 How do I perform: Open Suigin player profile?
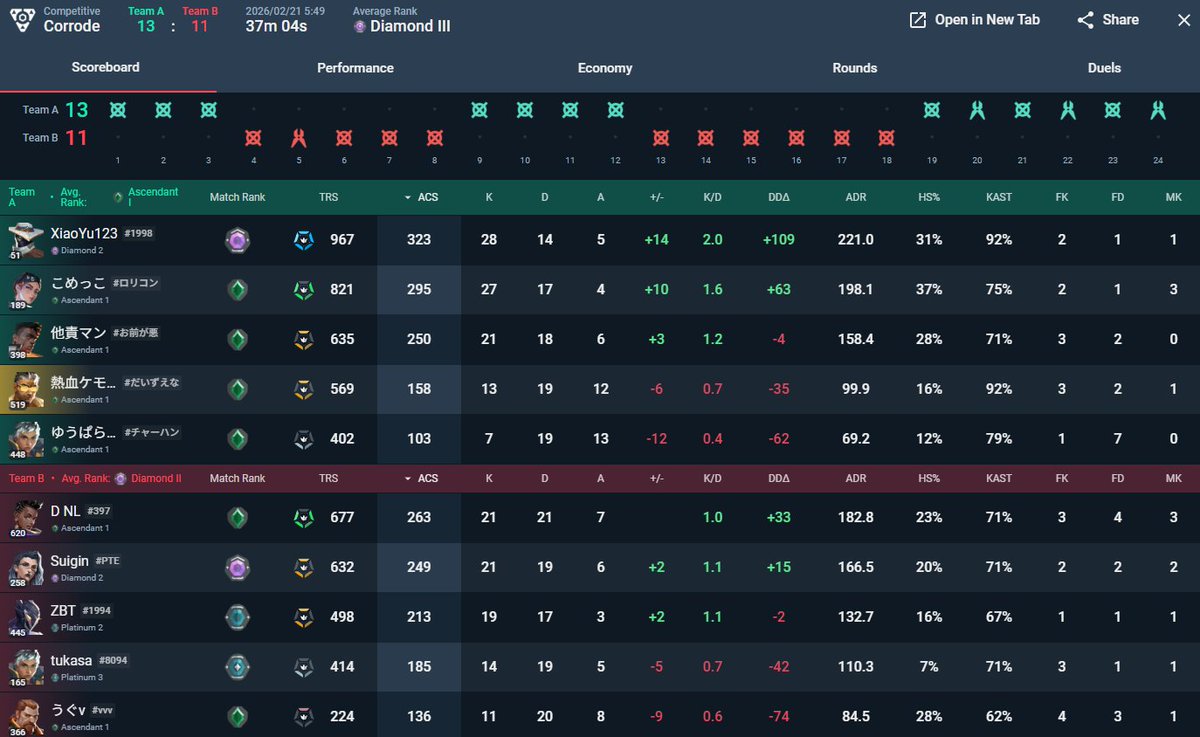(x=70, y=561)
